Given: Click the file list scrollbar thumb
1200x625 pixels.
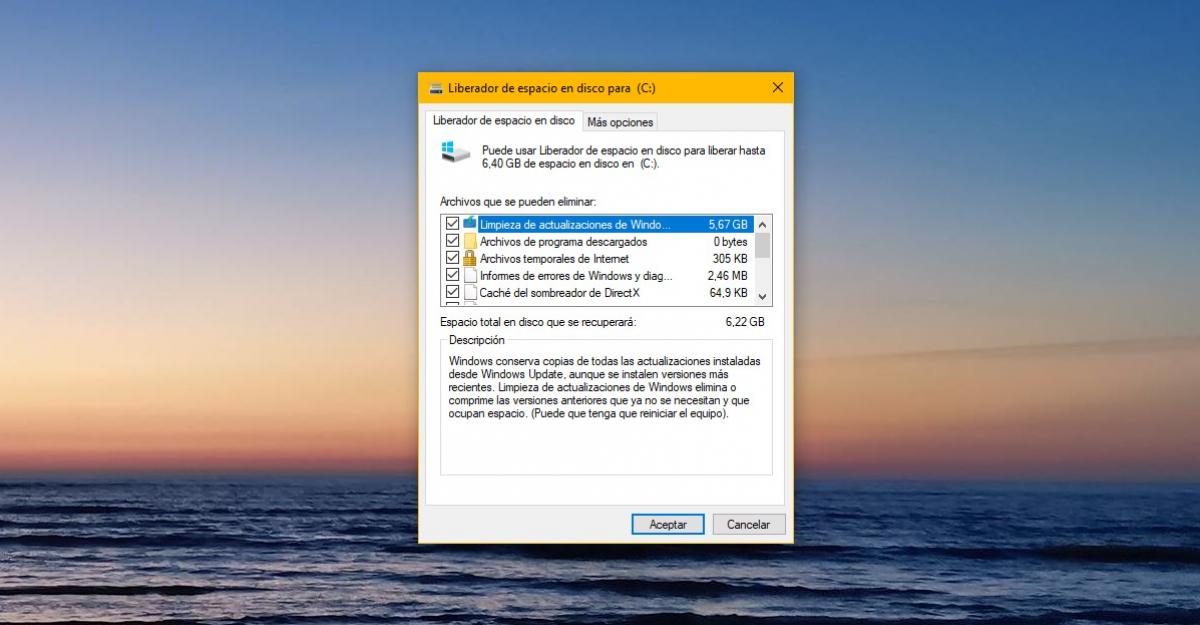Looking at the screenshot, I should coord(763,245).
